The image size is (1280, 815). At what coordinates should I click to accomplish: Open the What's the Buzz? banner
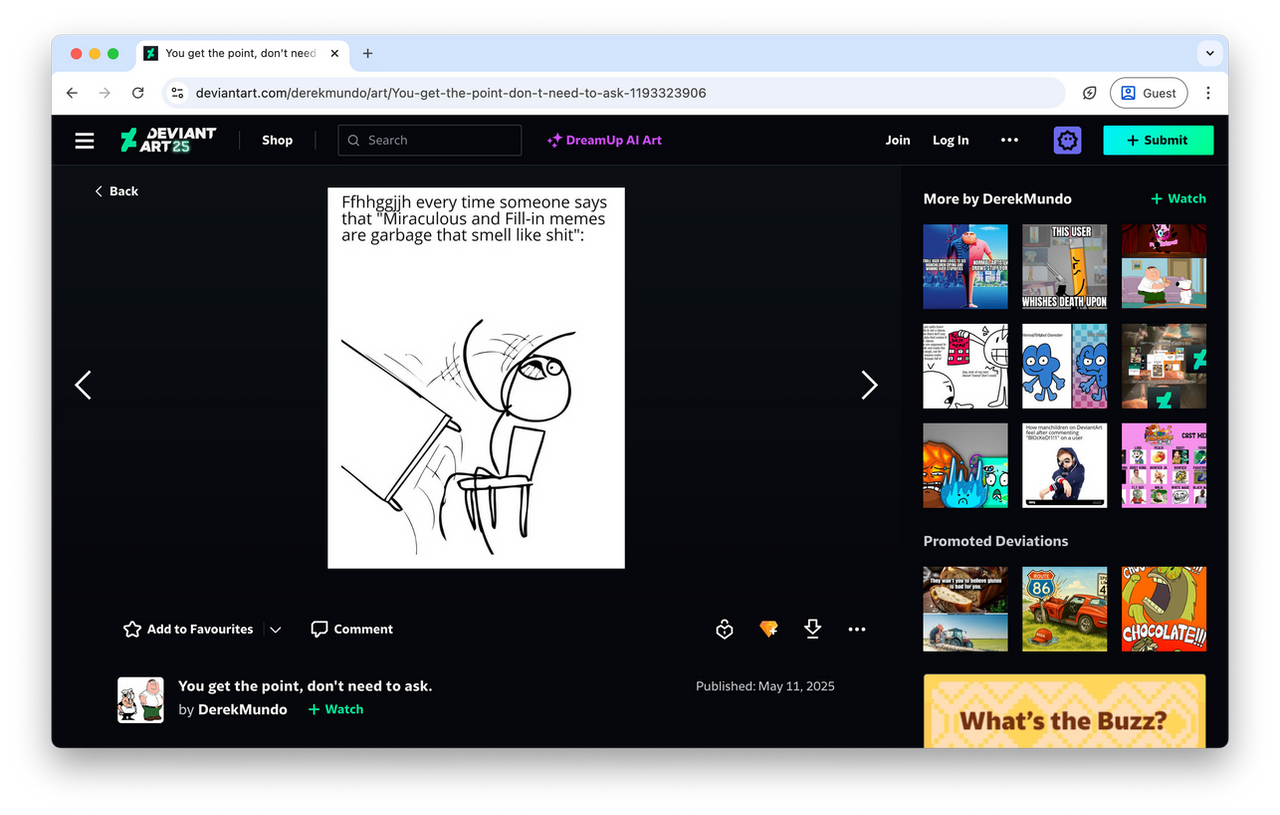pos(1064,711)
